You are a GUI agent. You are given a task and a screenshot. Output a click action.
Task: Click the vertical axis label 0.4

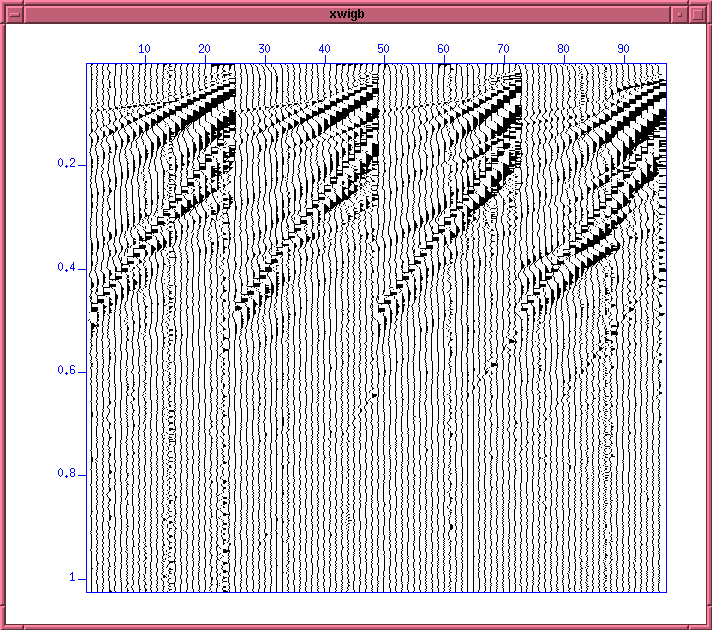(67, 268)
